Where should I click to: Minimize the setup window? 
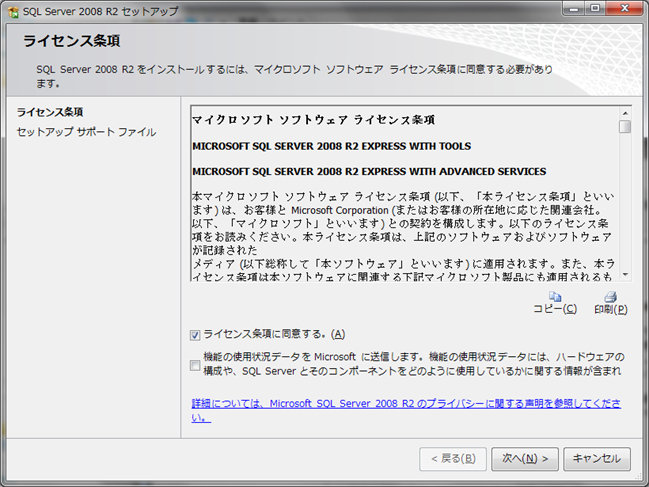[x=574, y=9]
